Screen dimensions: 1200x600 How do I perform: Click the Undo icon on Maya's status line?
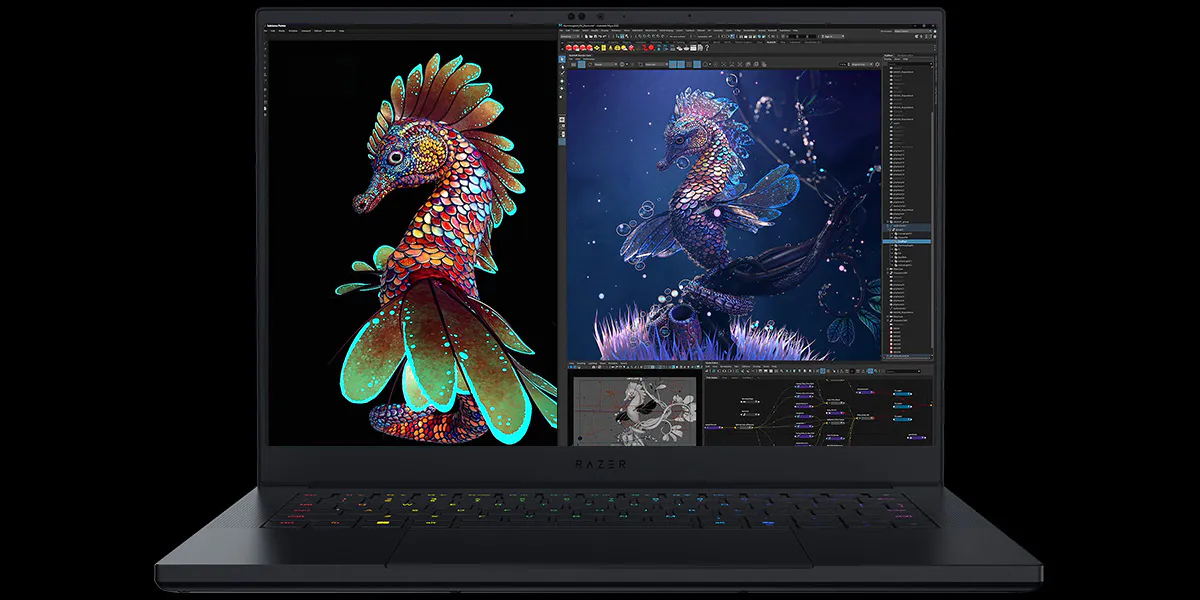tap(600, 37)
